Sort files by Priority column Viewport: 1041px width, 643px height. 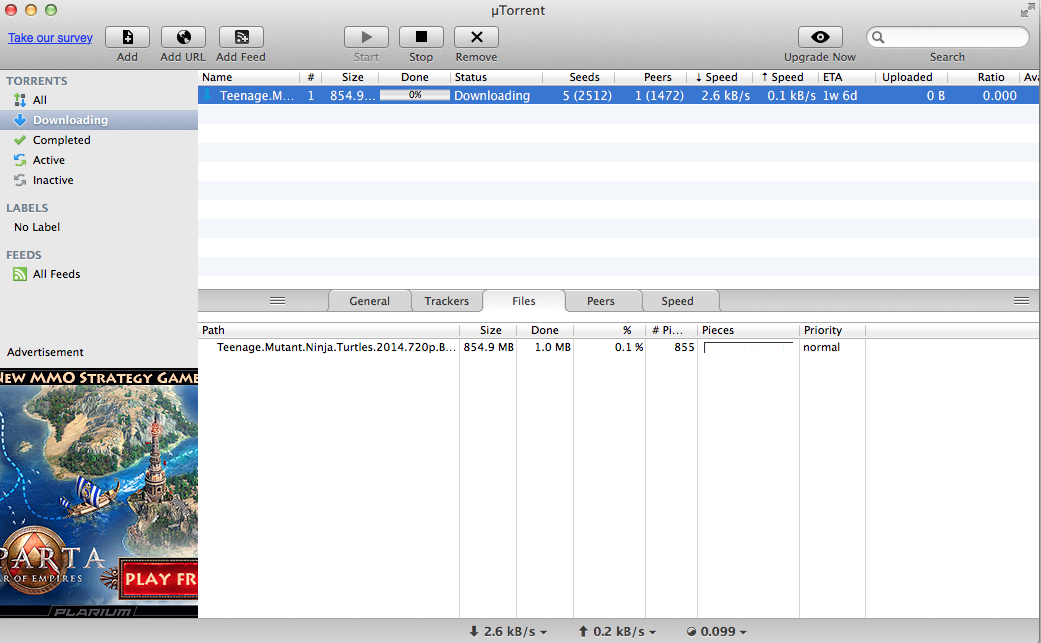coord(833,330)
